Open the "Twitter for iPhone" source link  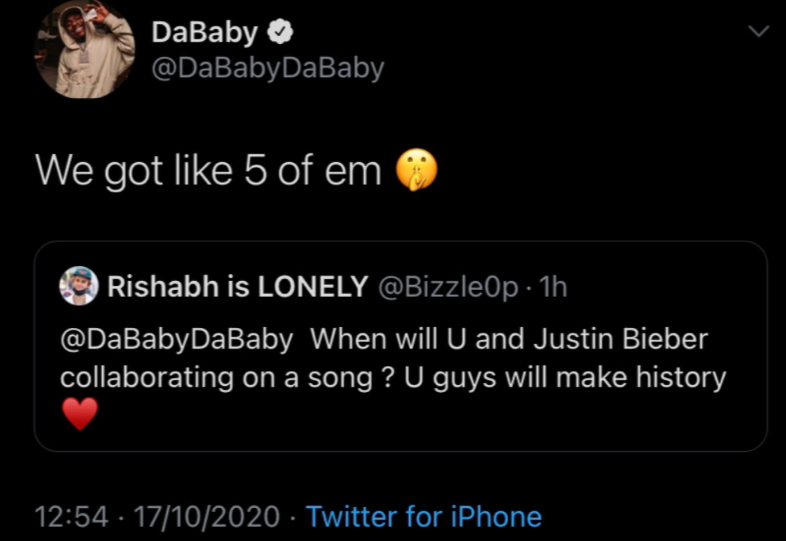tap(423, 517)
